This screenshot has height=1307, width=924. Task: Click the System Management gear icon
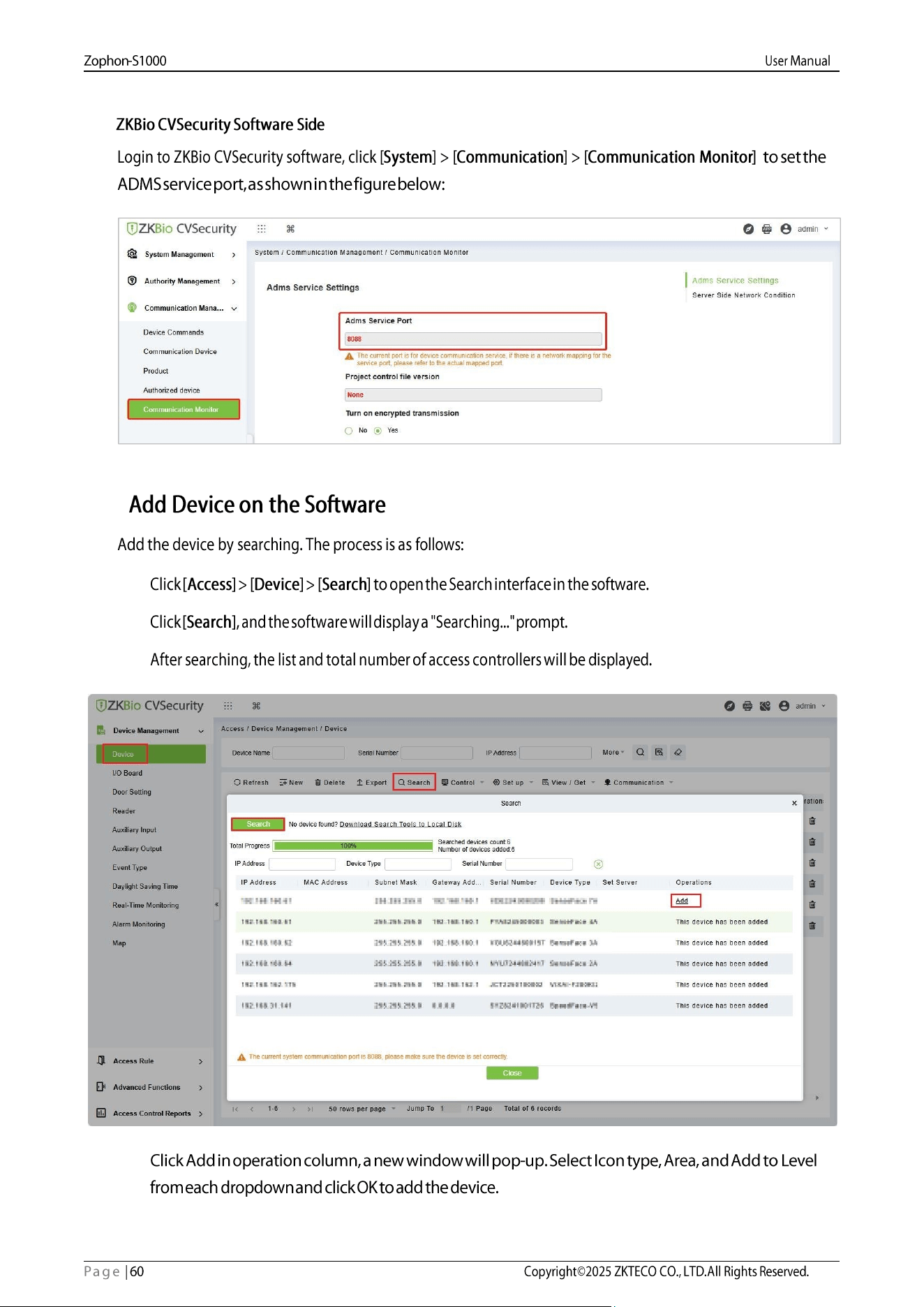132,254
